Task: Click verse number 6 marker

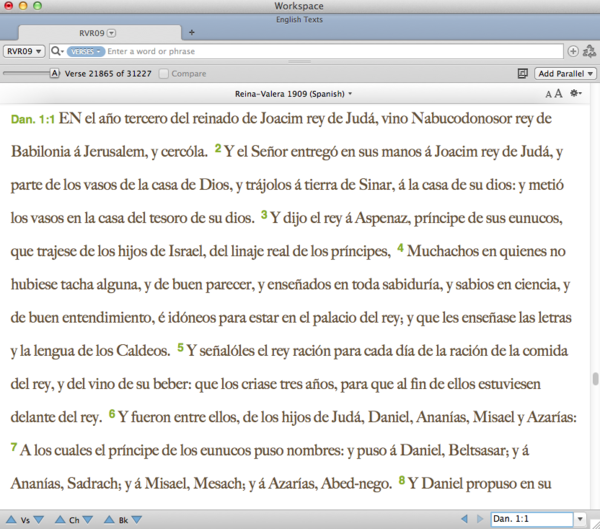Action: 112,414
